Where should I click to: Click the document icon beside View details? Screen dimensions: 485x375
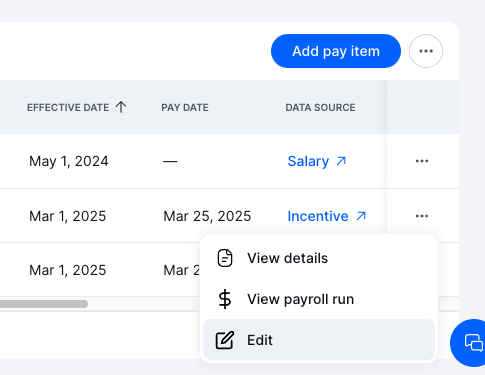coord(225,258)
